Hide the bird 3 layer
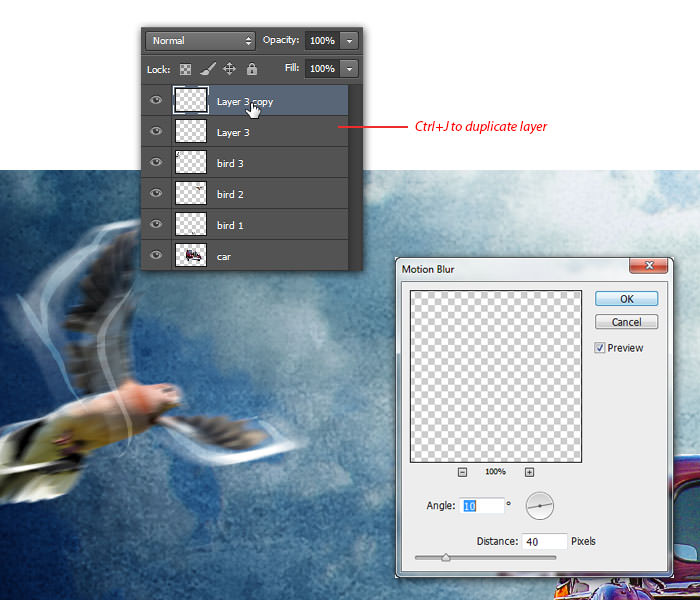The height and width of the screenshot is (600, 700). point(156,162)
